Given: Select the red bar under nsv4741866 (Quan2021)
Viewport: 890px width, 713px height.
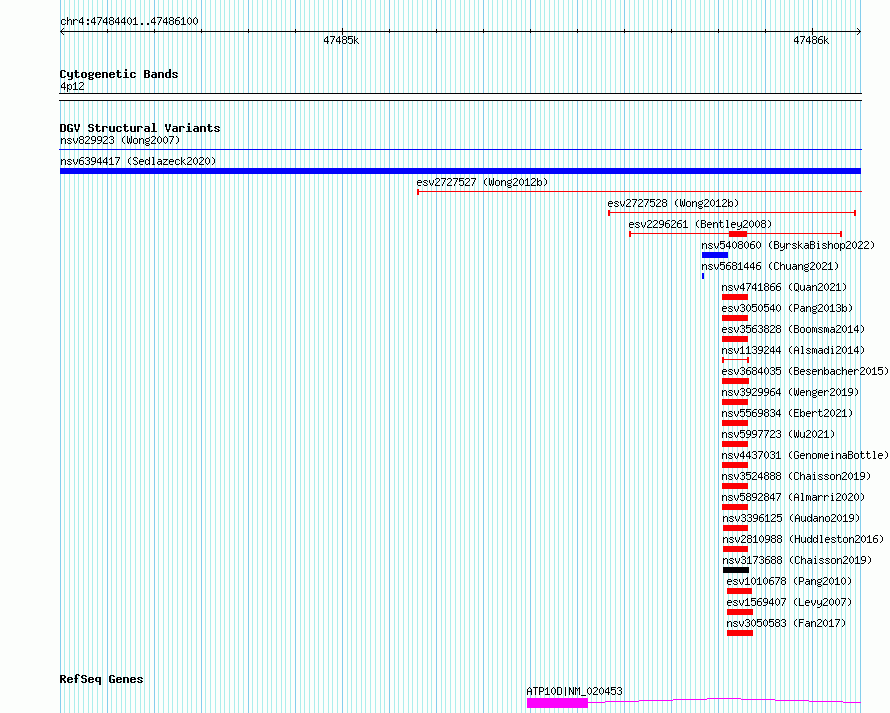Looking at the screenshot, I should coord(735,297).
